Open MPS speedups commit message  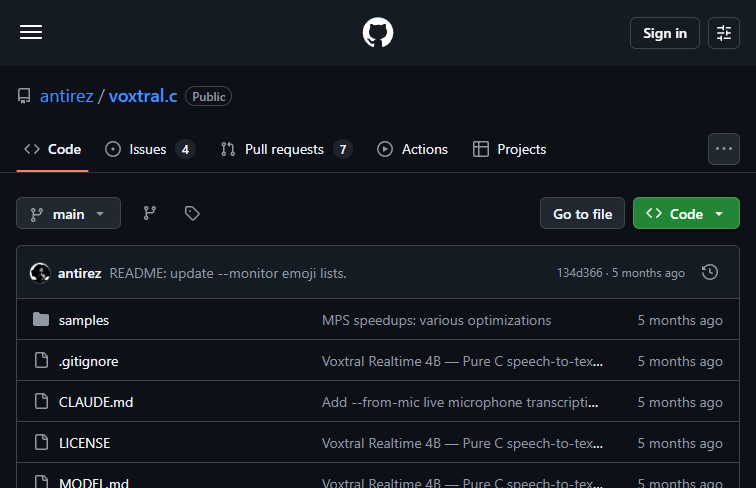pos(436,320)
